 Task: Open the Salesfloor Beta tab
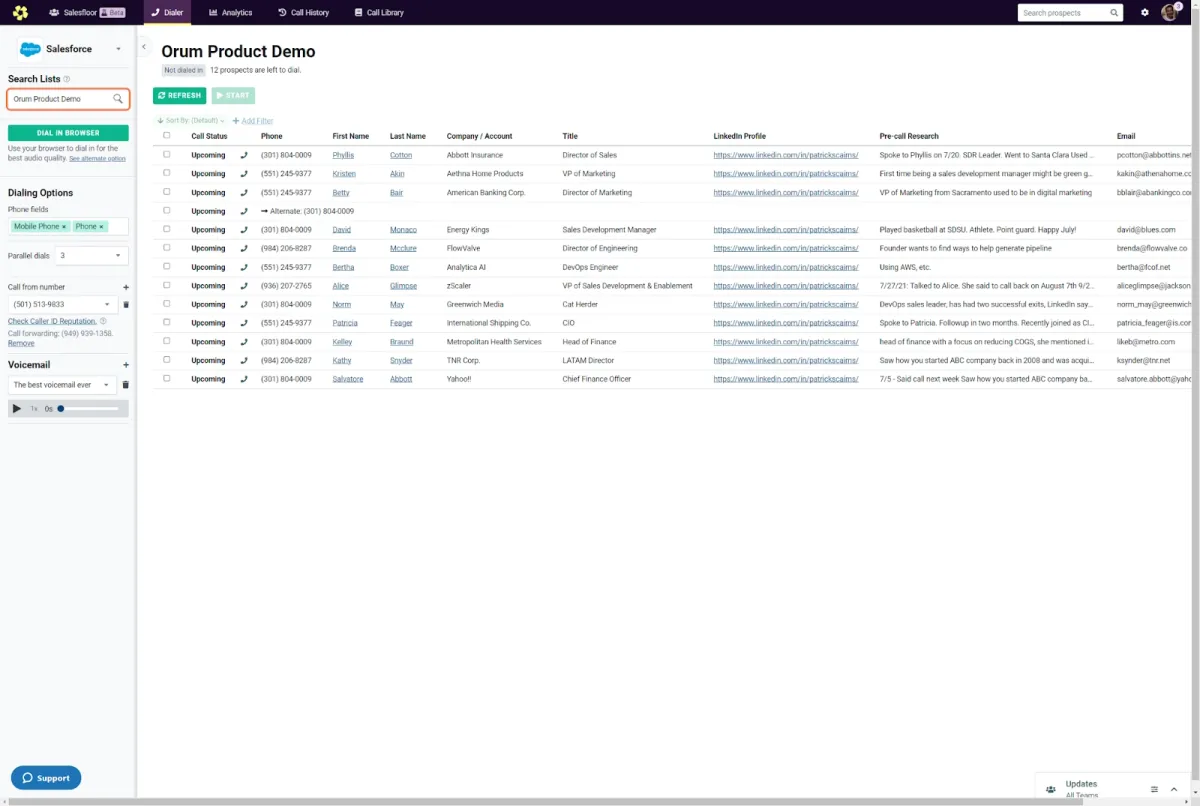pos(87,13)
